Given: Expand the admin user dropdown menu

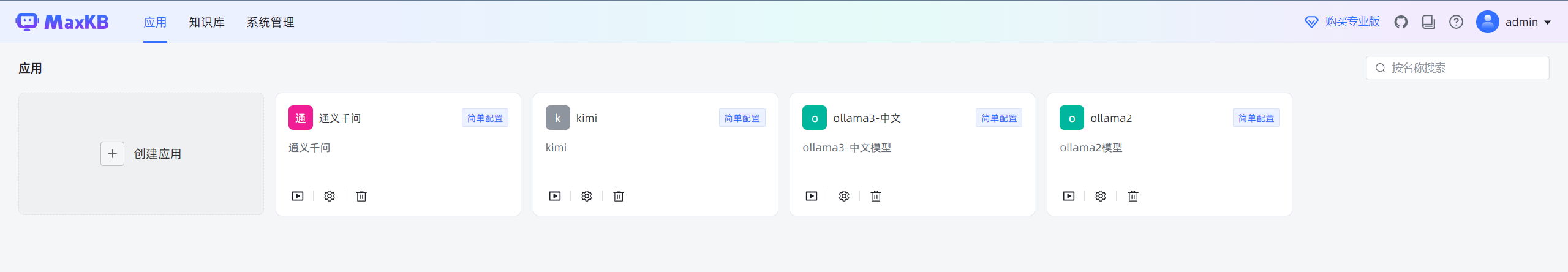Looking at the screenshot, I should click(1514, 22).
